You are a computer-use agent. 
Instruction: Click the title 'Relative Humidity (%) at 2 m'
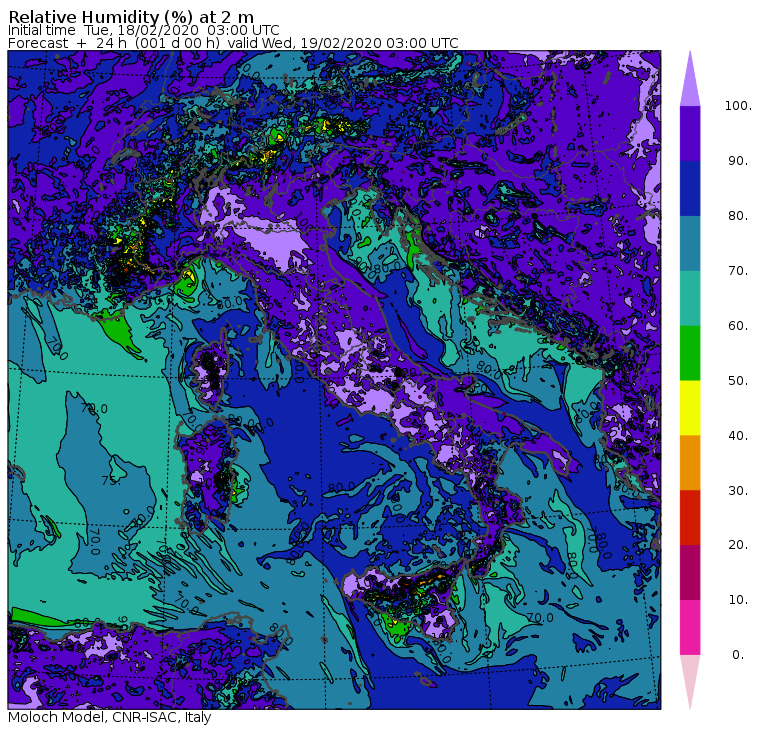click(x=131, y=17)
